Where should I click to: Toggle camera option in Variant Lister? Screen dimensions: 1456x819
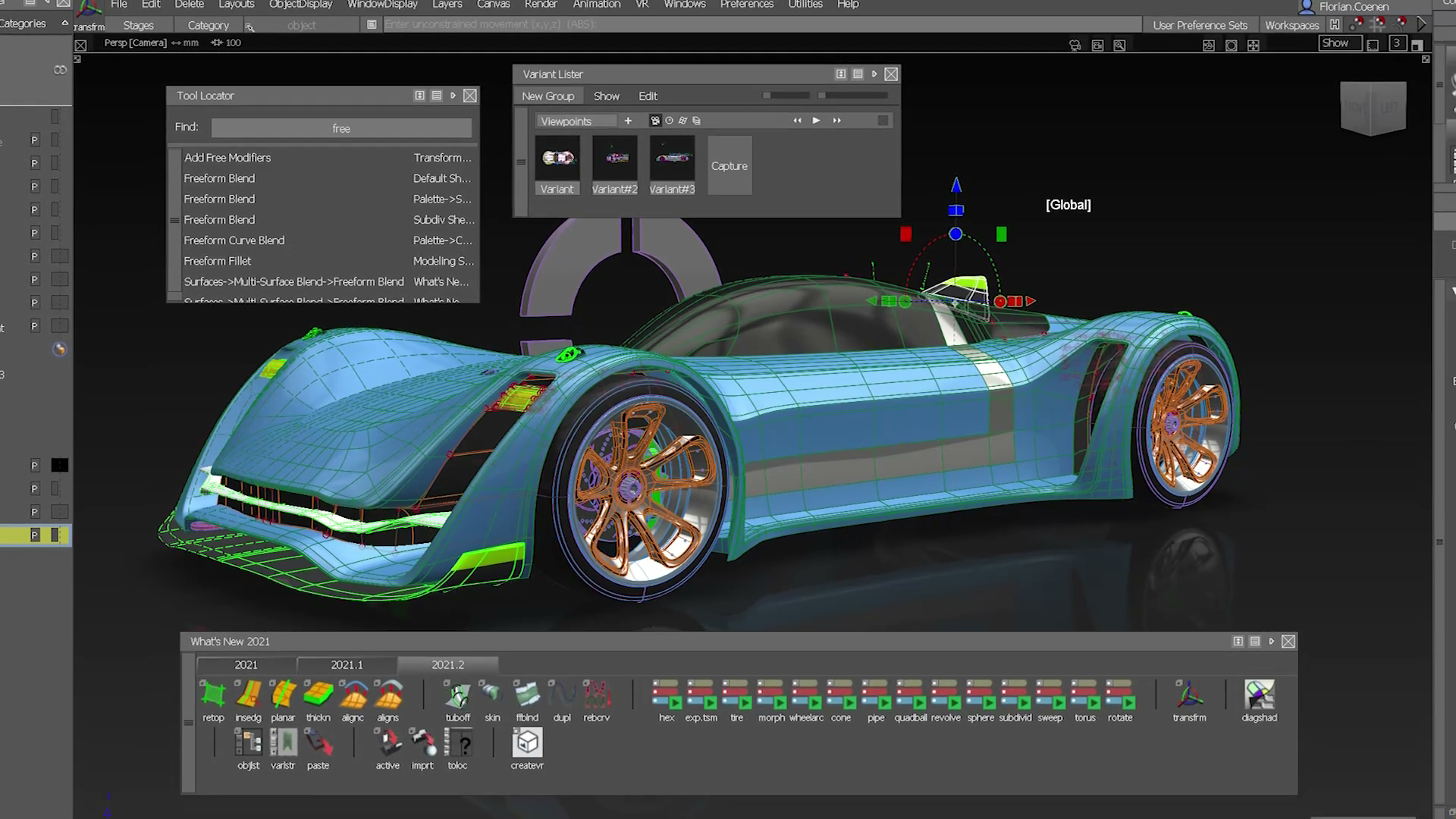(x=655, y=121)
